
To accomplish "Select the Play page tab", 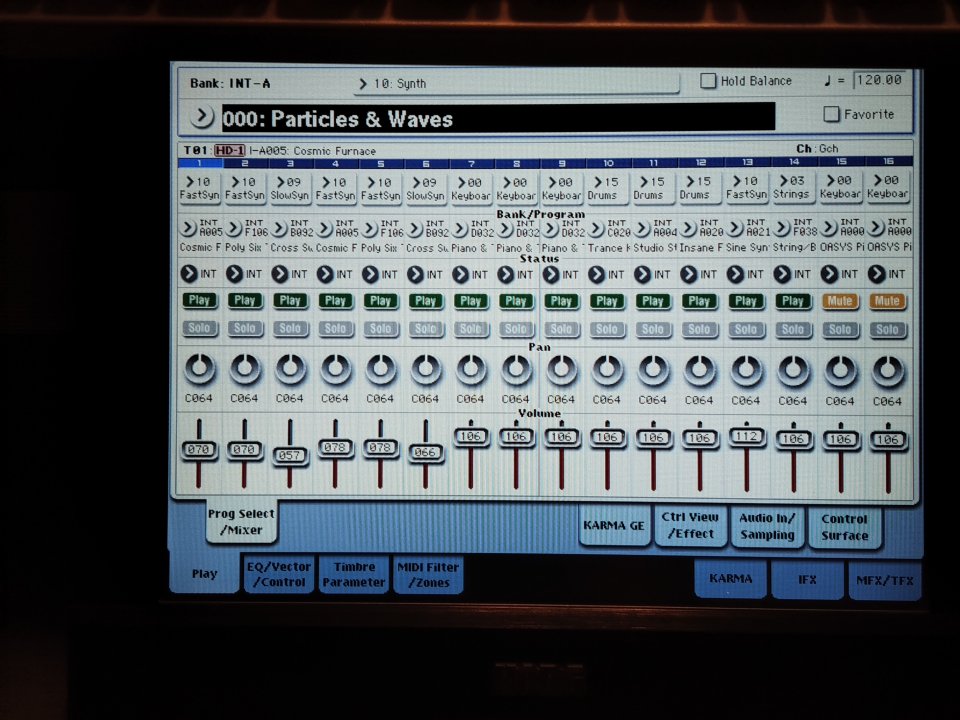I will pos(204,574).
